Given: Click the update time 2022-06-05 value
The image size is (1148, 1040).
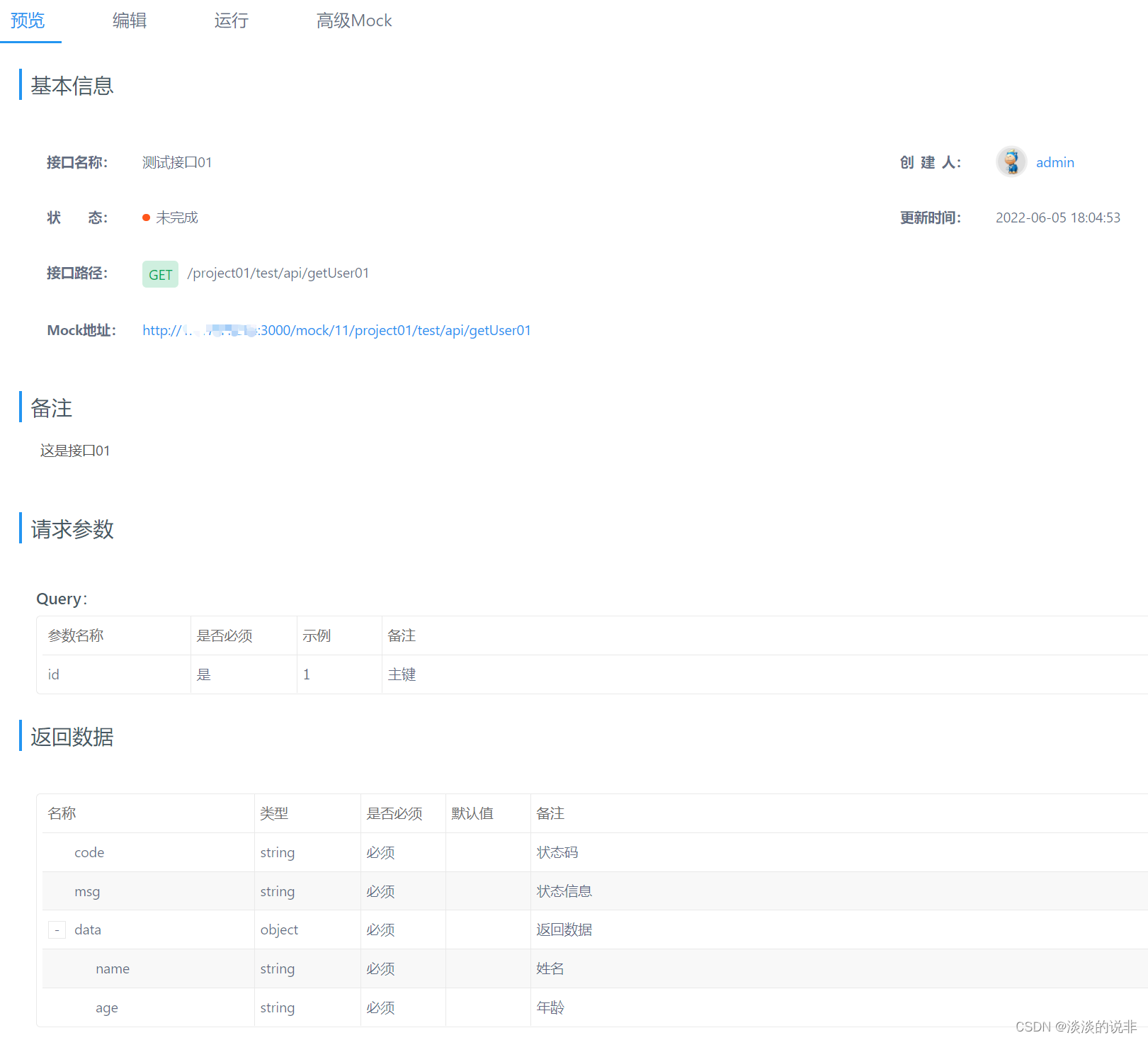Looking at the screenshot, I should pyautogui.click(x=1057, y=217).
